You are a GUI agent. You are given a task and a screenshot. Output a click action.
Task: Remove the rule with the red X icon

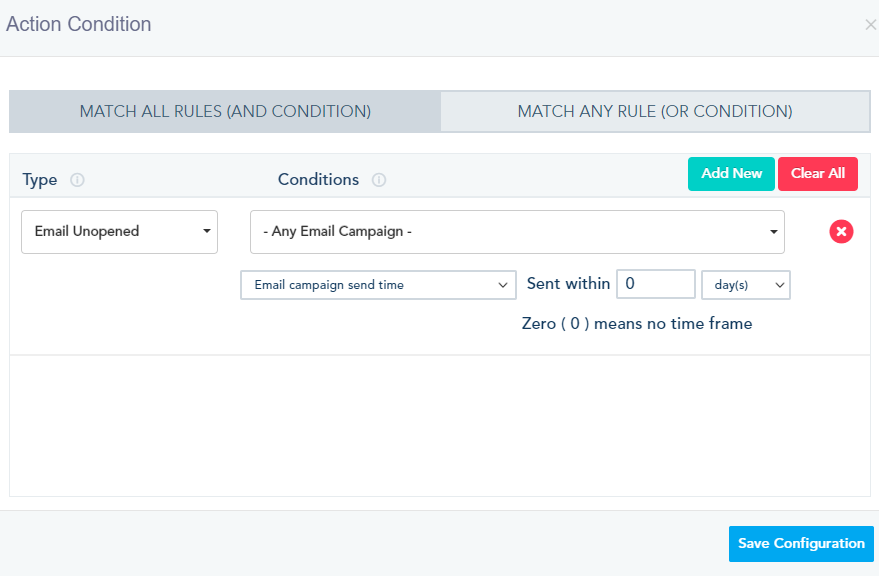point(841,232)
